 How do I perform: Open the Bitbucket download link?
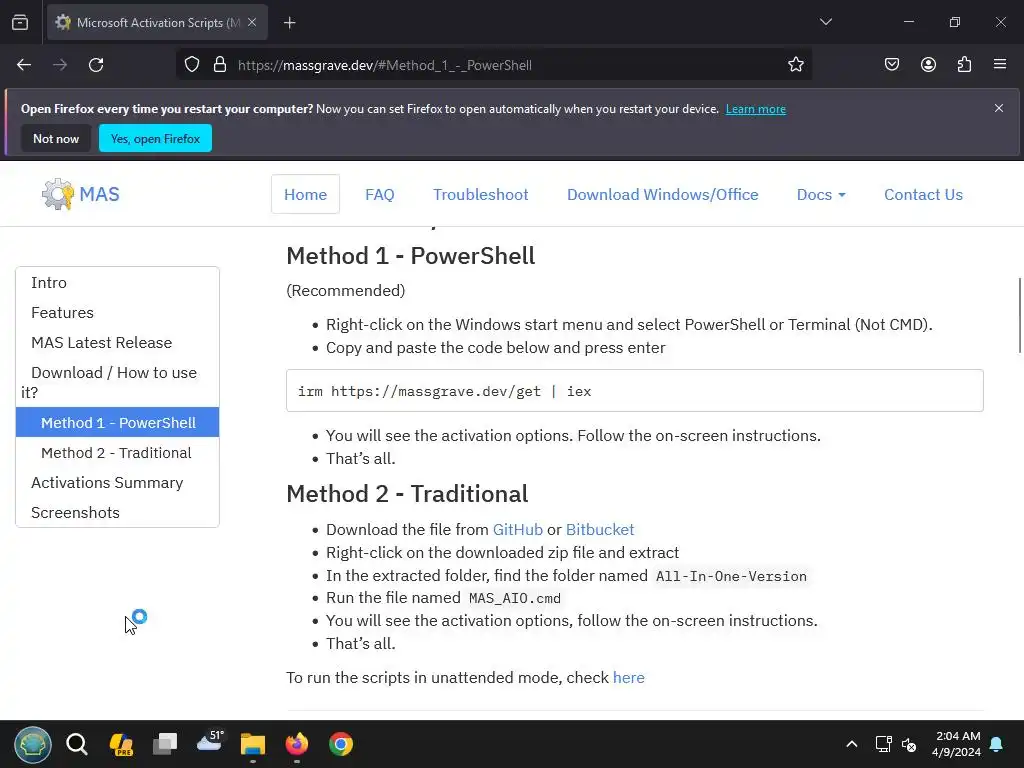(x=600, y=530)
